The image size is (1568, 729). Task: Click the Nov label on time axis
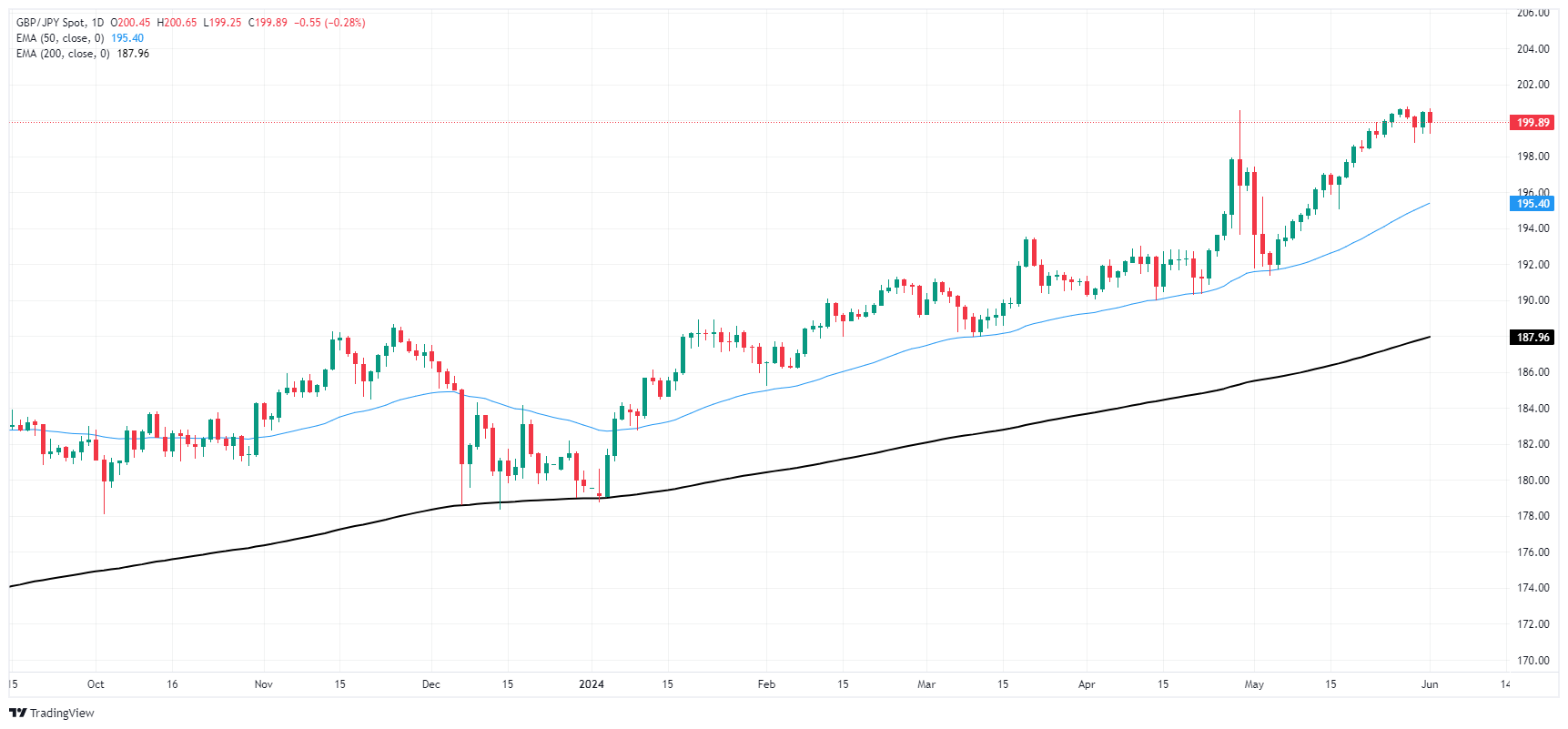(x=264, y=684)
